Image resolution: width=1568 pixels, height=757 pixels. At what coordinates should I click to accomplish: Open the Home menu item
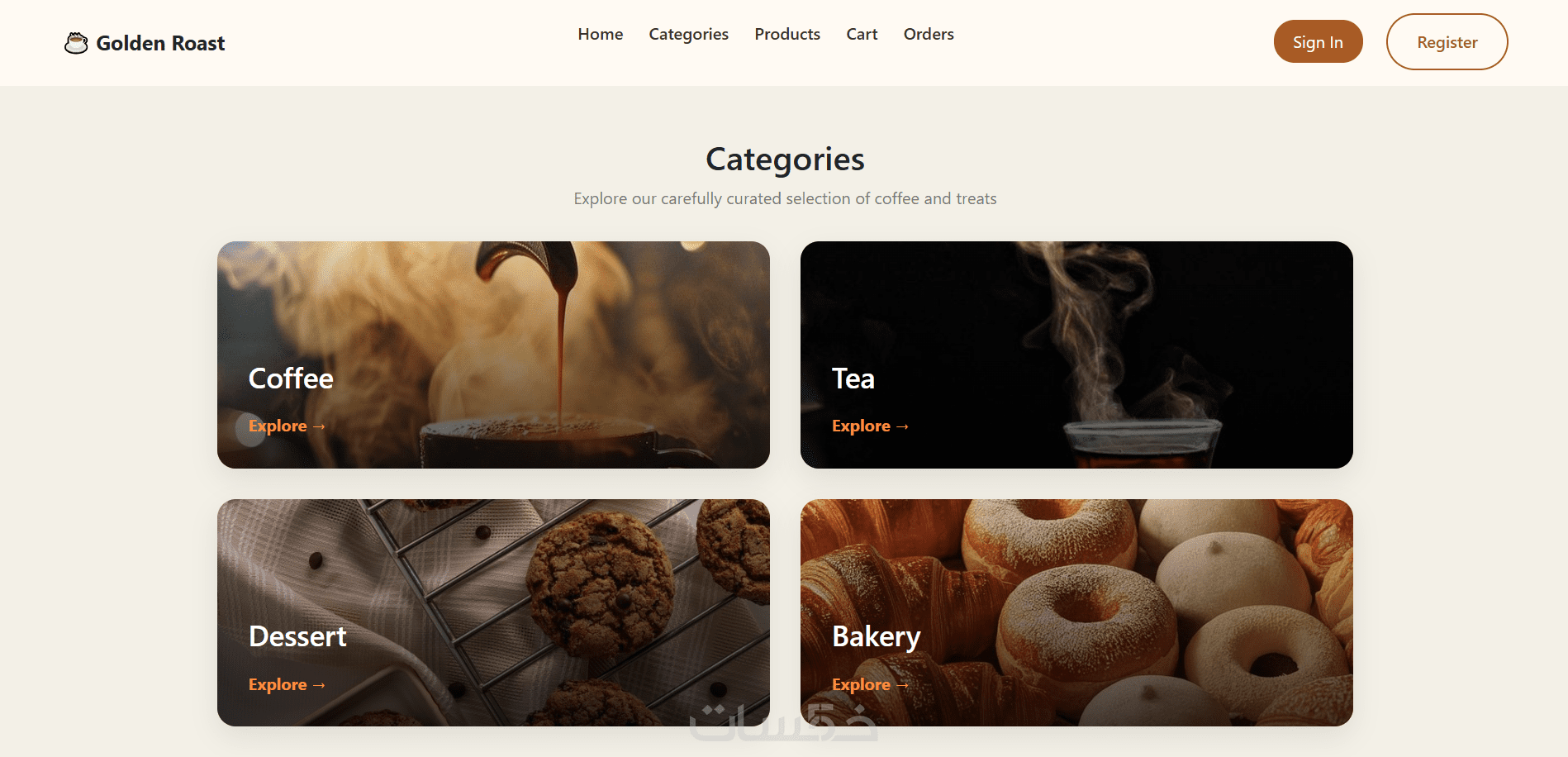[x=601, y=34]
